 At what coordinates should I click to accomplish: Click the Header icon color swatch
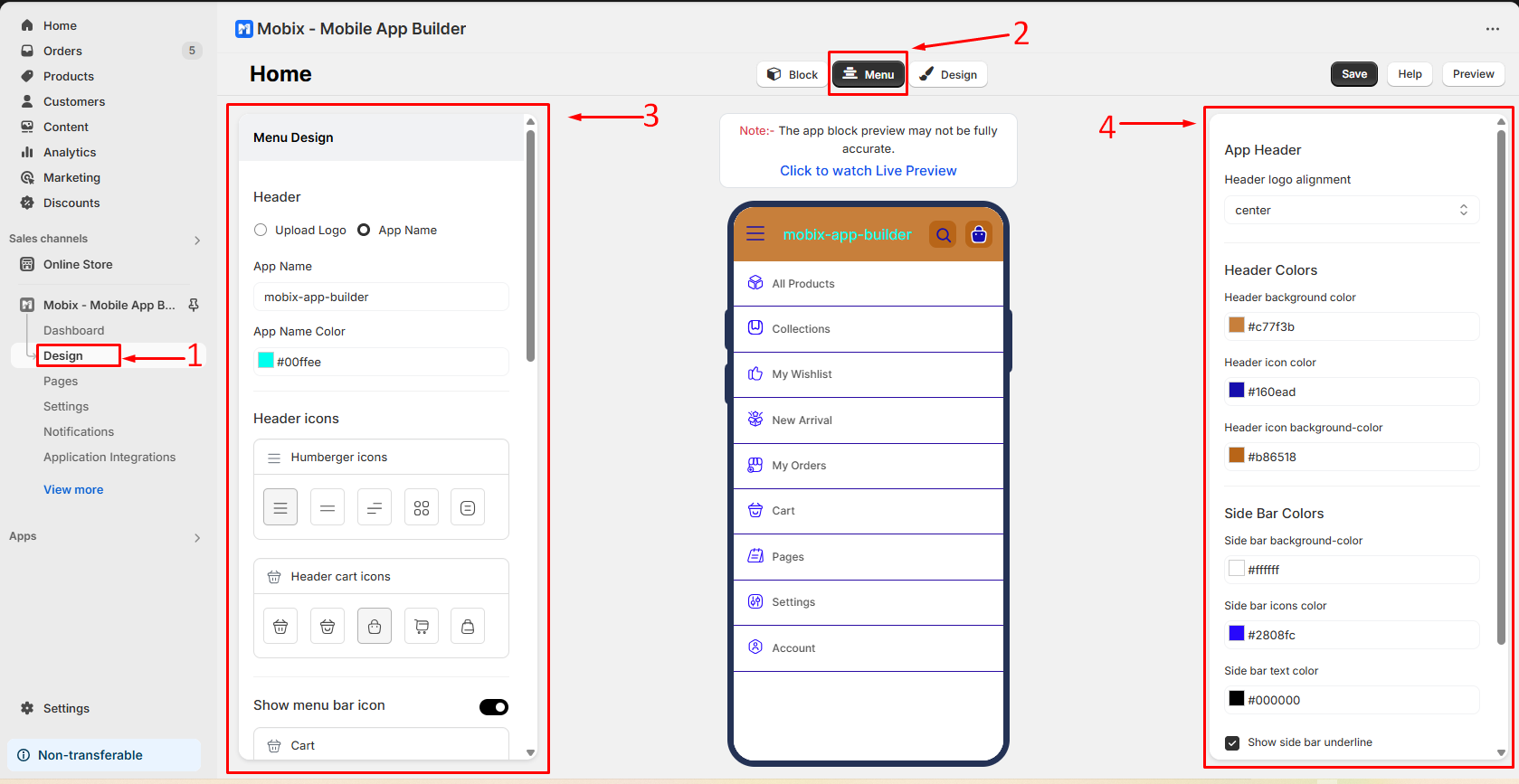pos(1237,390)
